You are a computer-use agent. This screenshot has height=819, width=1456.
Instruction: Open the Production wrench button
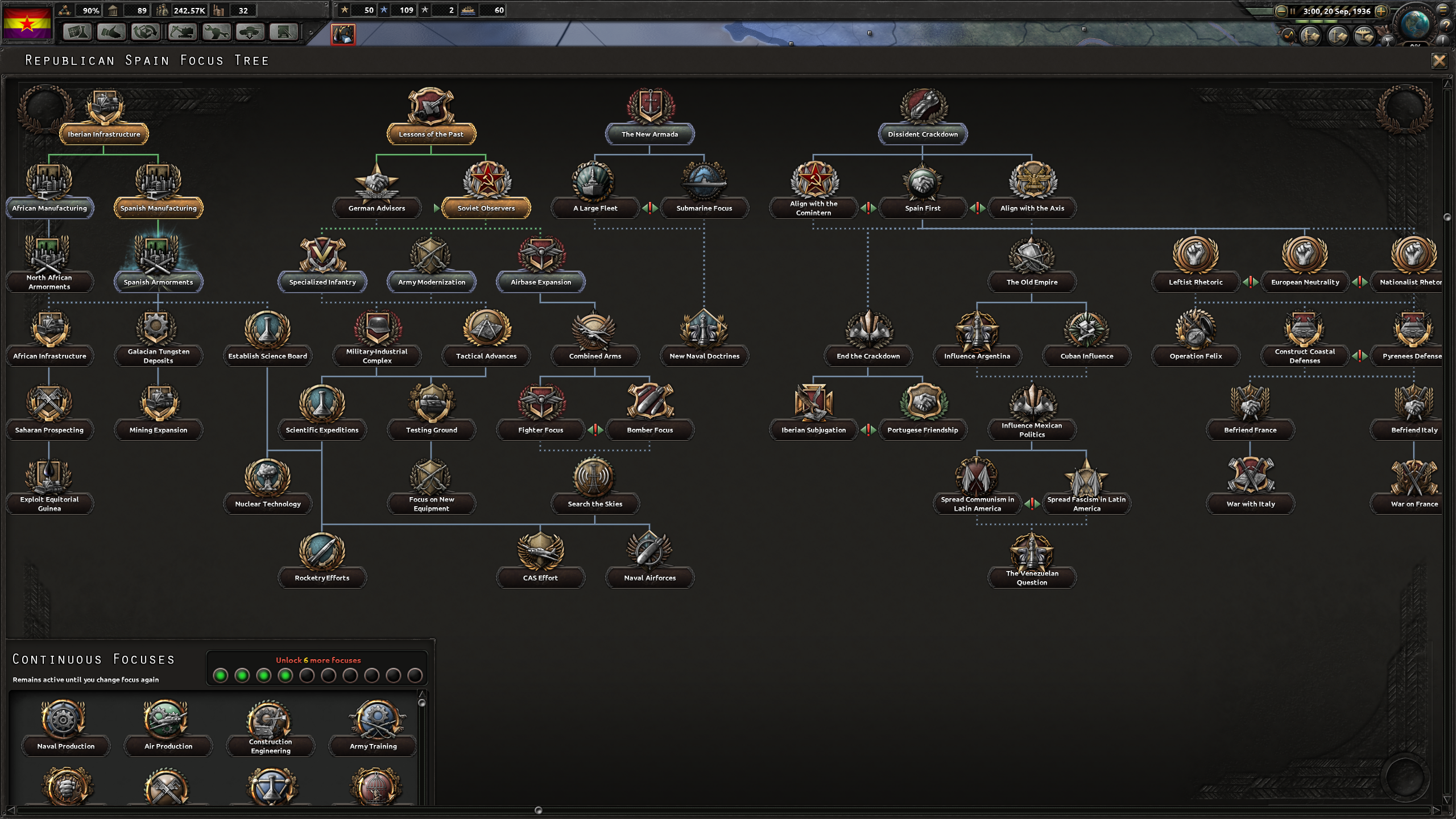tap(216, 32)
